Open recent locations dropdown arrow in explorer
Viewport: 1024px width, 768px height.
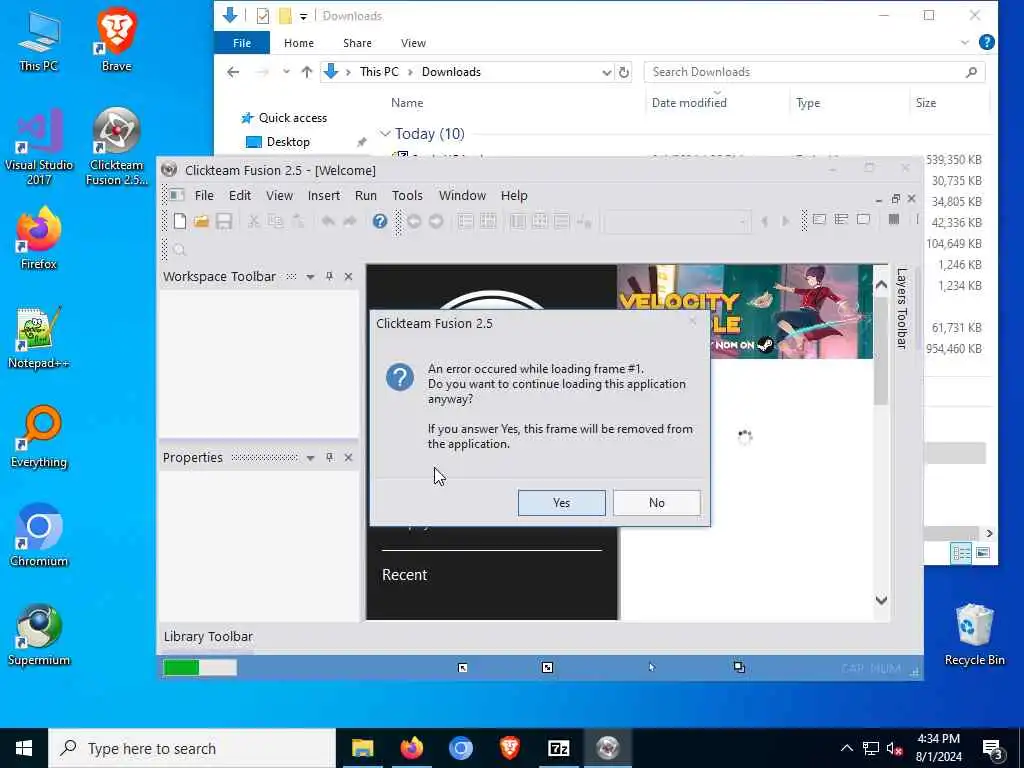click(286, 72)
